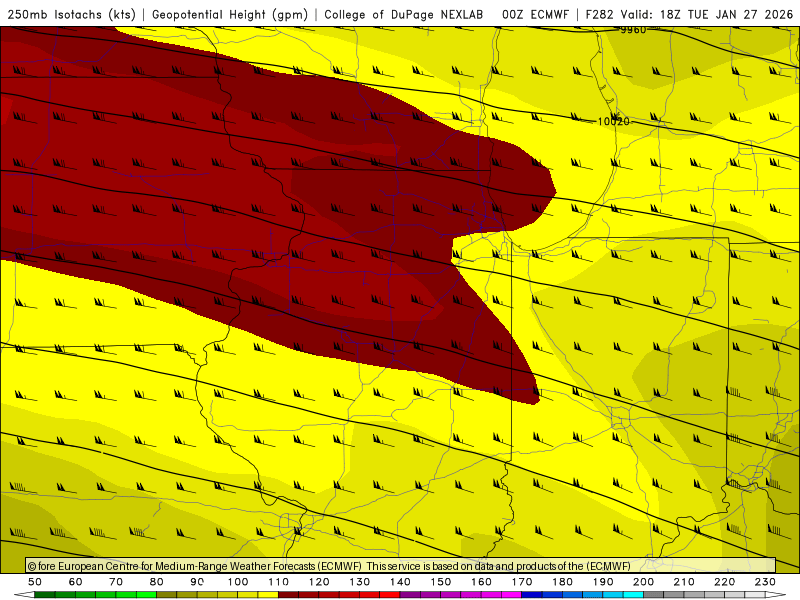Pick the brightest magenta colorbar swatch

(x=511, y=595)
